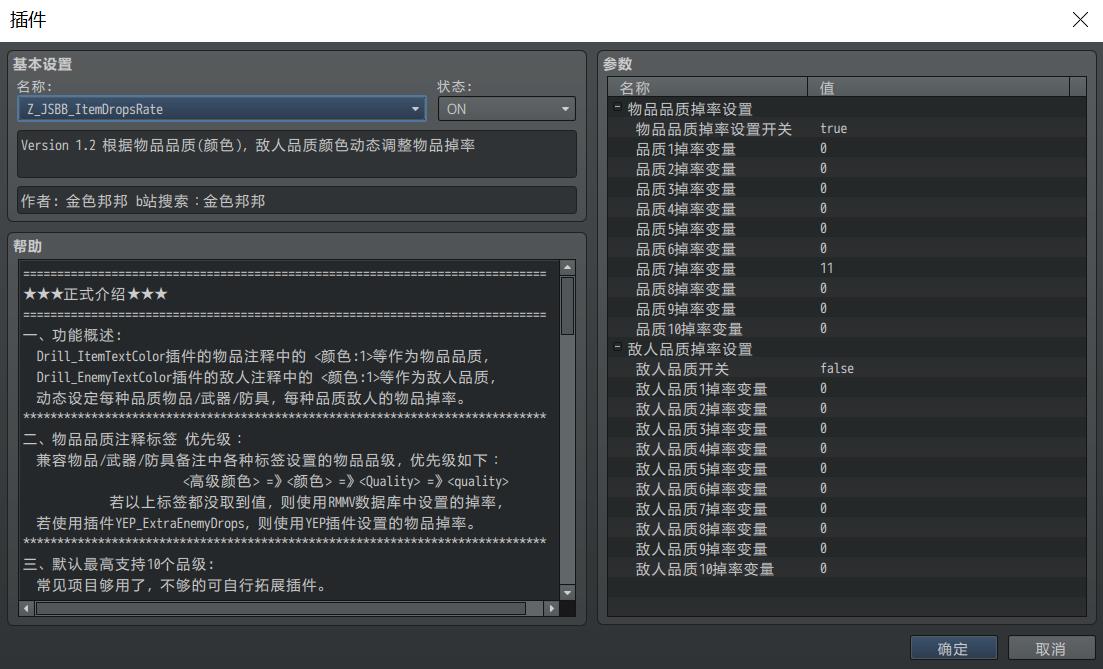Click the 三、默认最高支持10个品级 line
The width and height of the screenshot is (1103, 669).
119,564
